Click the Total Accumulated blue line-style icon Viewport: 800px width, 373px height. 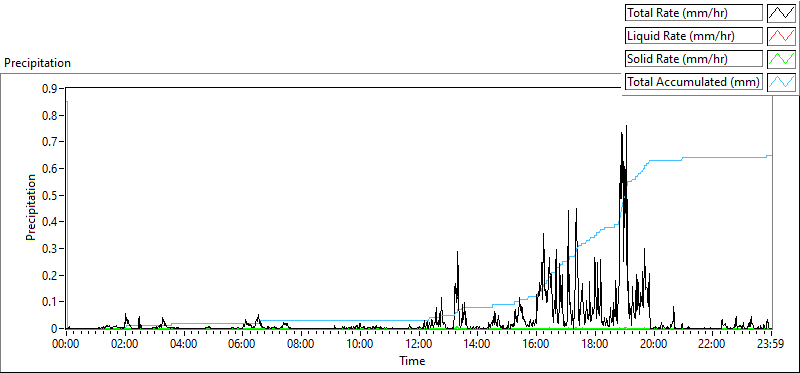click(782, 82)
